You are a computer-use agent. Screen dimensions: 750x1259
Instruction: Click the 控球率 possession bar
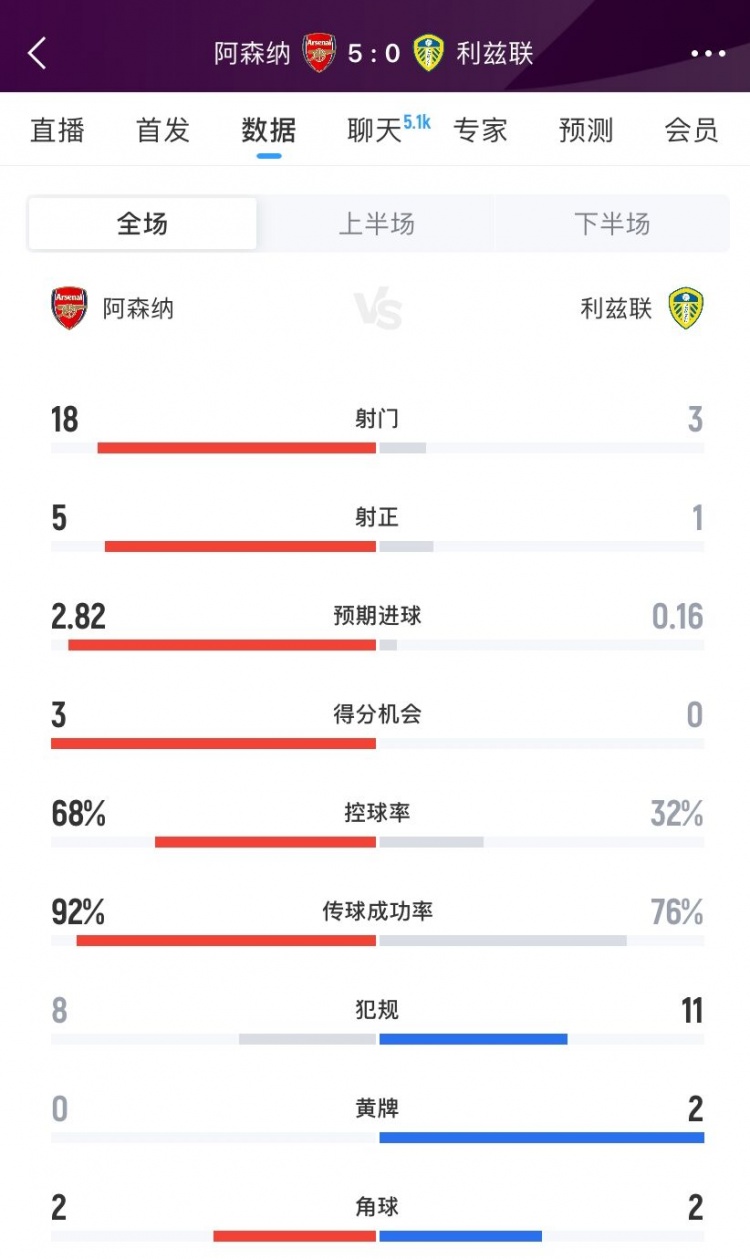click(x=375, y=840)
